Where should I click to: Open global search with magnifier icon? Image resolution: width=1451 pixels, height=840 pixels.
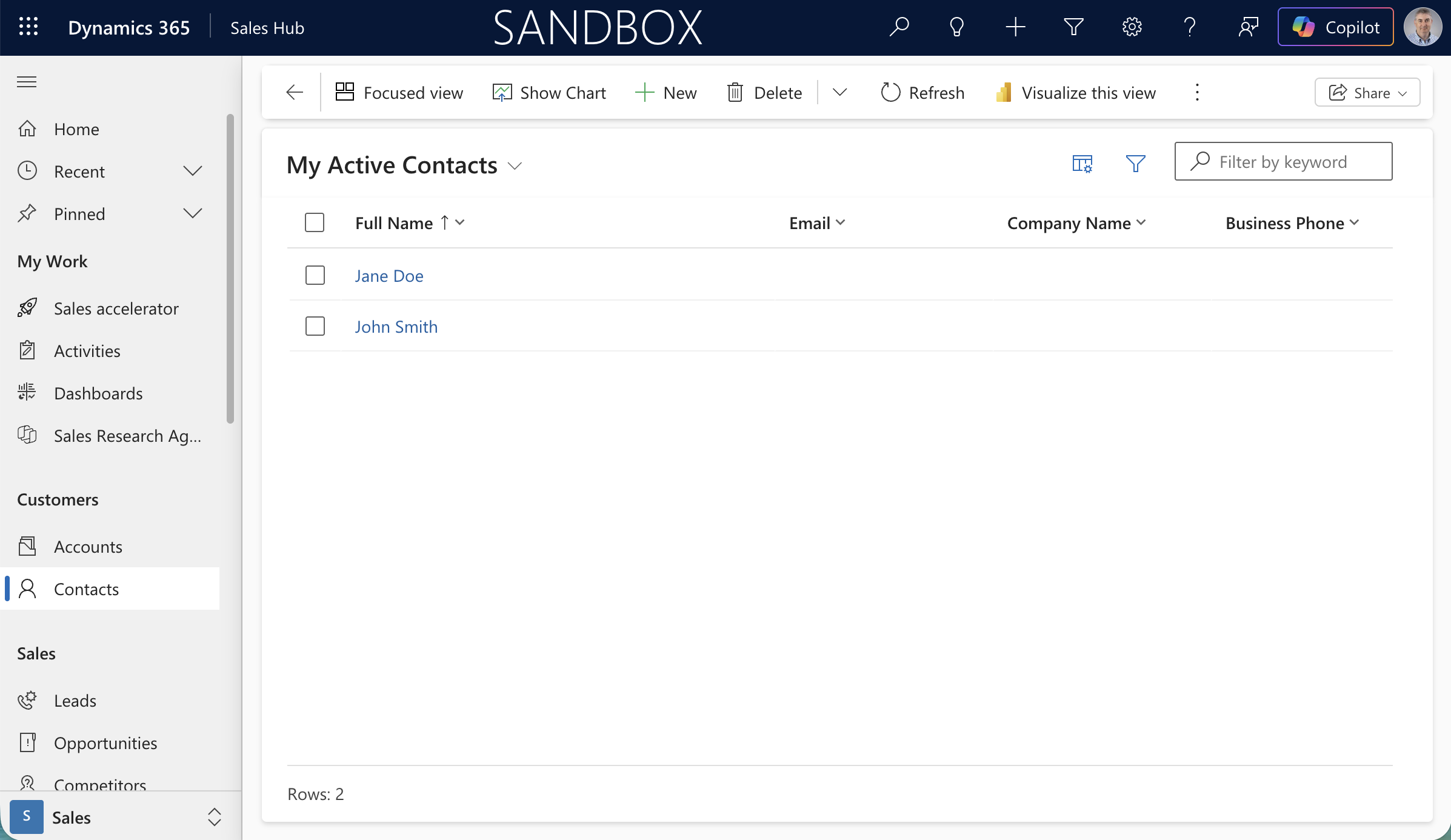coord(899,27)
